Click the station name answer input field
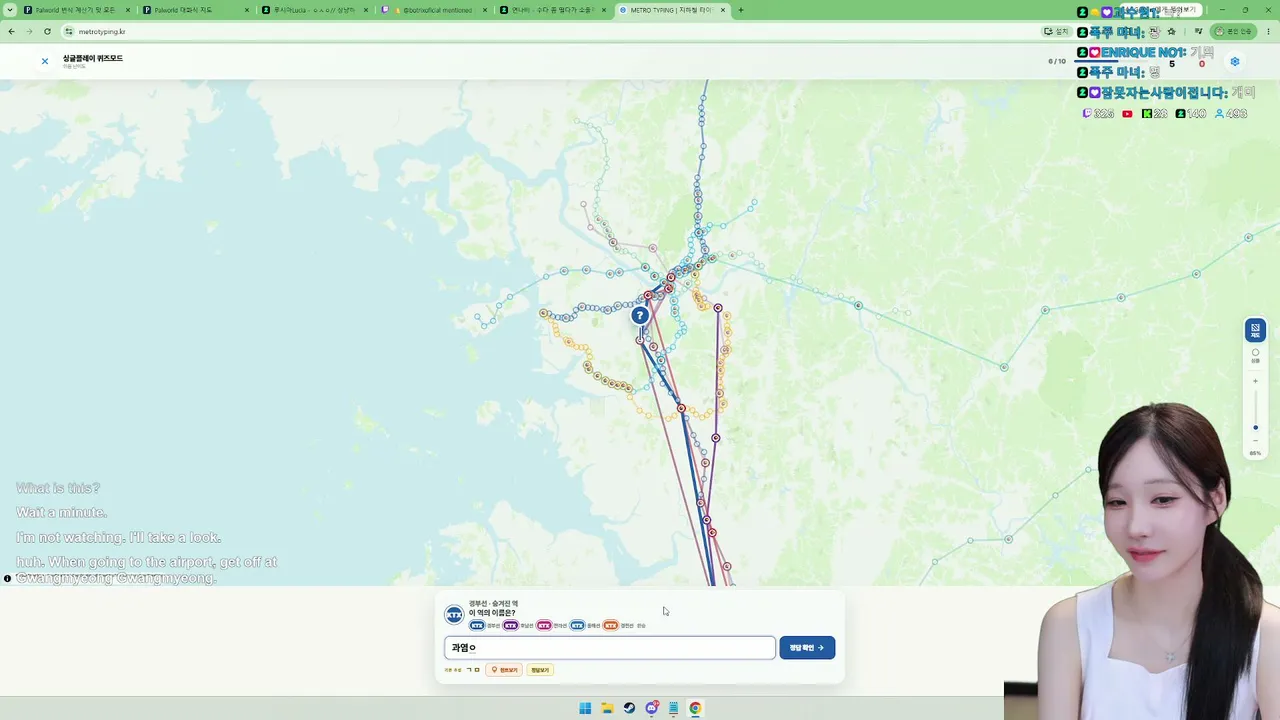Image resolution: width=1280 pixels, height=720 pixels. [610, 648]
